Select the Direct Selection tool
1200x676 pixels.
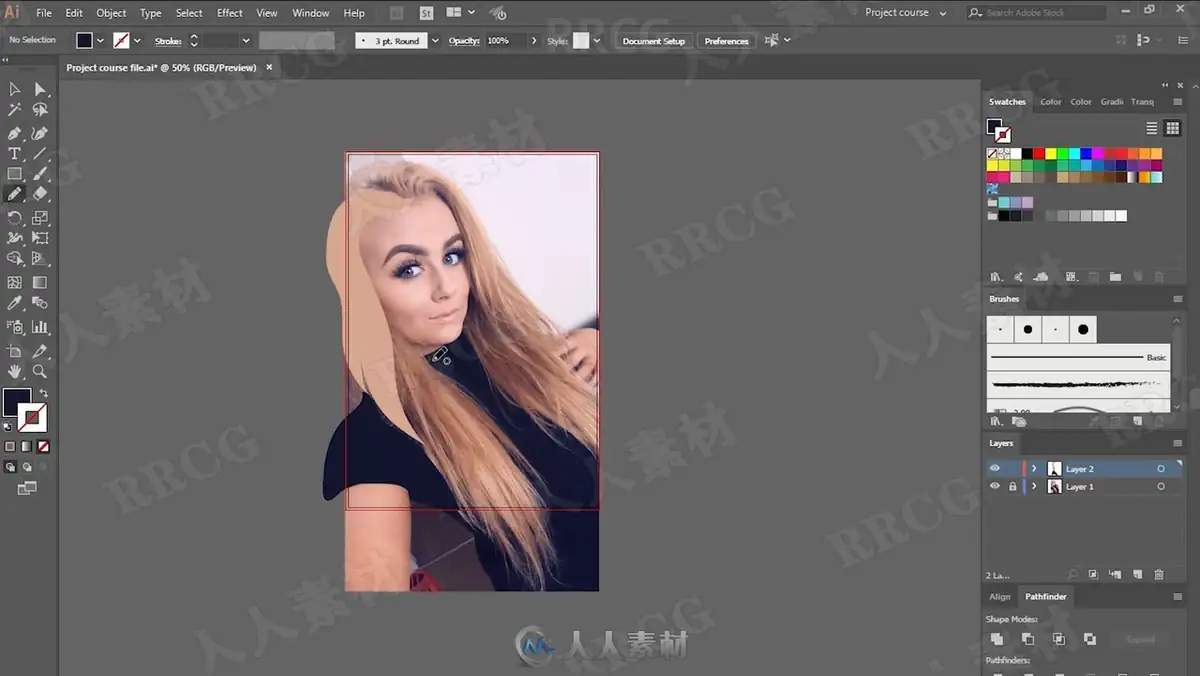pos(40,90)
